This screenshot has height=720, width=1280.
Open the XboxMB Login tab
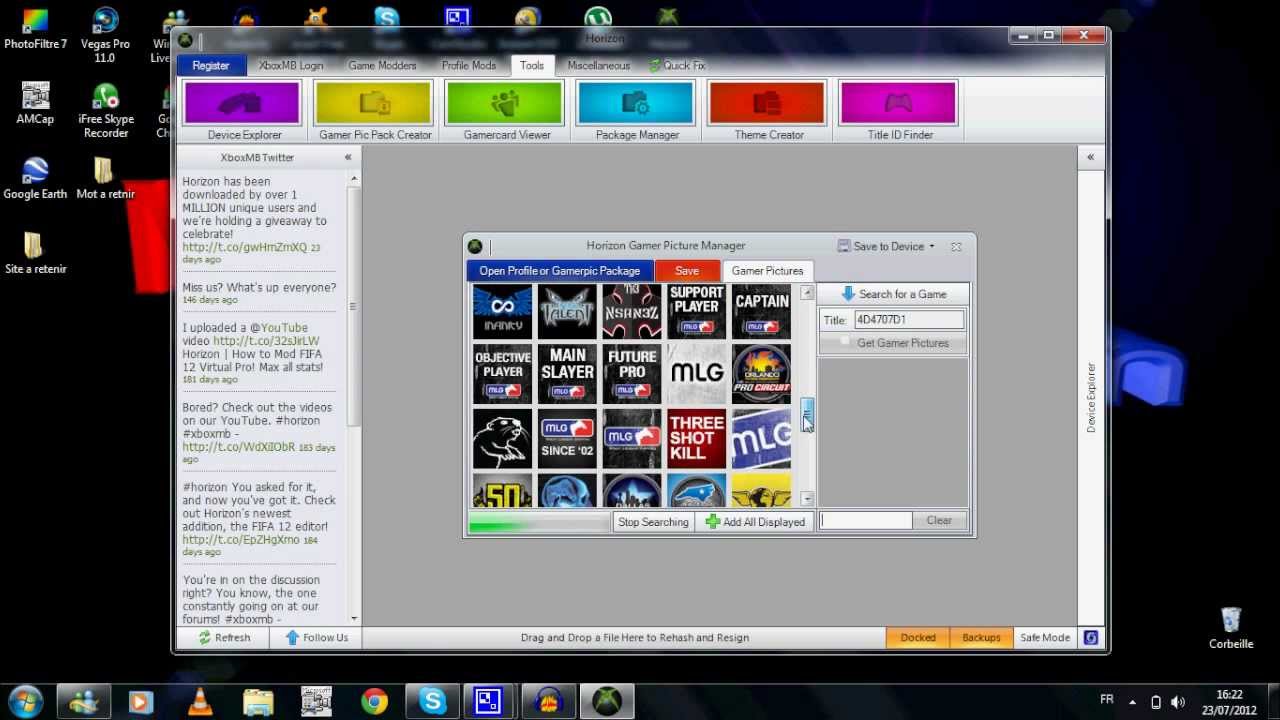(x=291, y=65)
